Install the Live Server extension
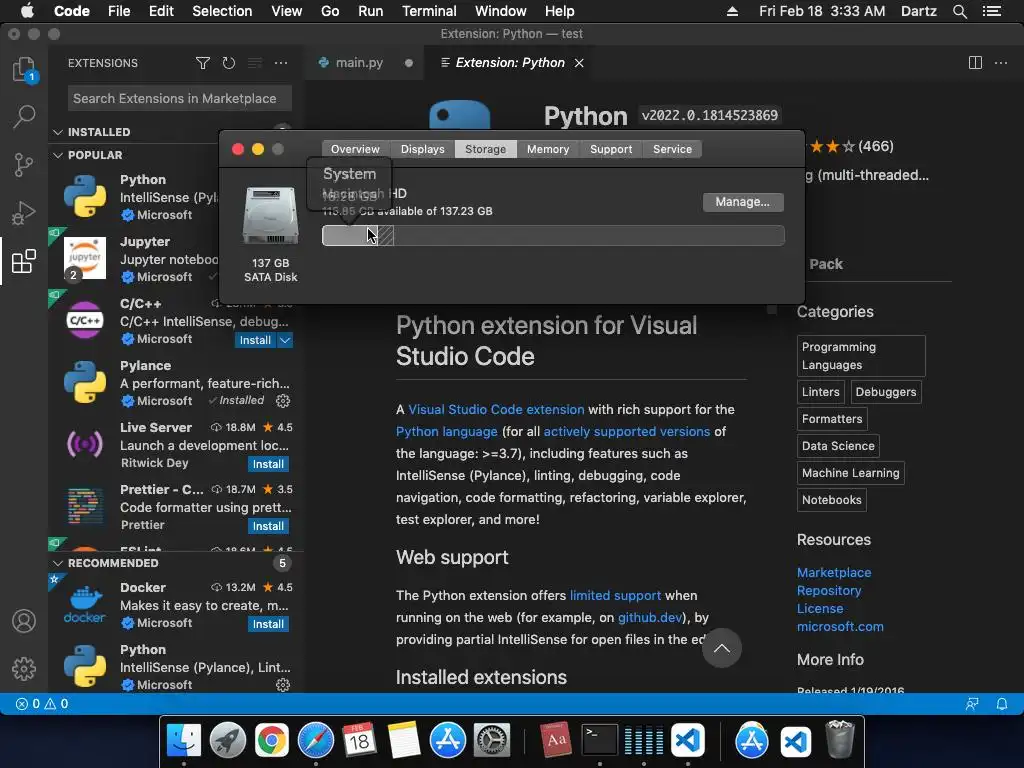 click(x=268, y=464)
